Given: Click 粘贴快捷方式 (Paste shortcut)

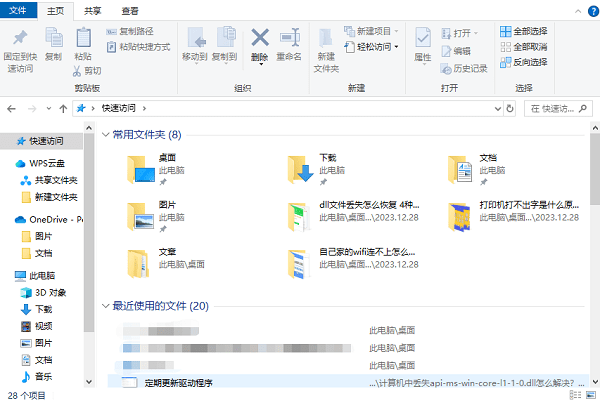Looking at the screenshot, I should (x=139, y=47).
